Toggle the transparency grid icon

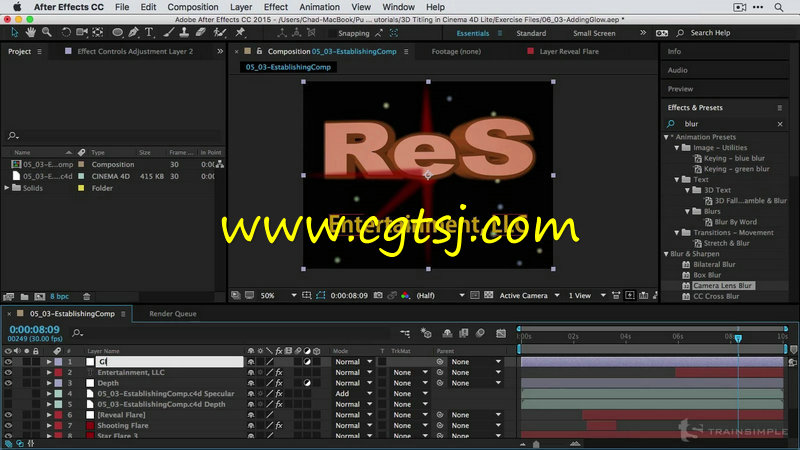pos(489,295)
